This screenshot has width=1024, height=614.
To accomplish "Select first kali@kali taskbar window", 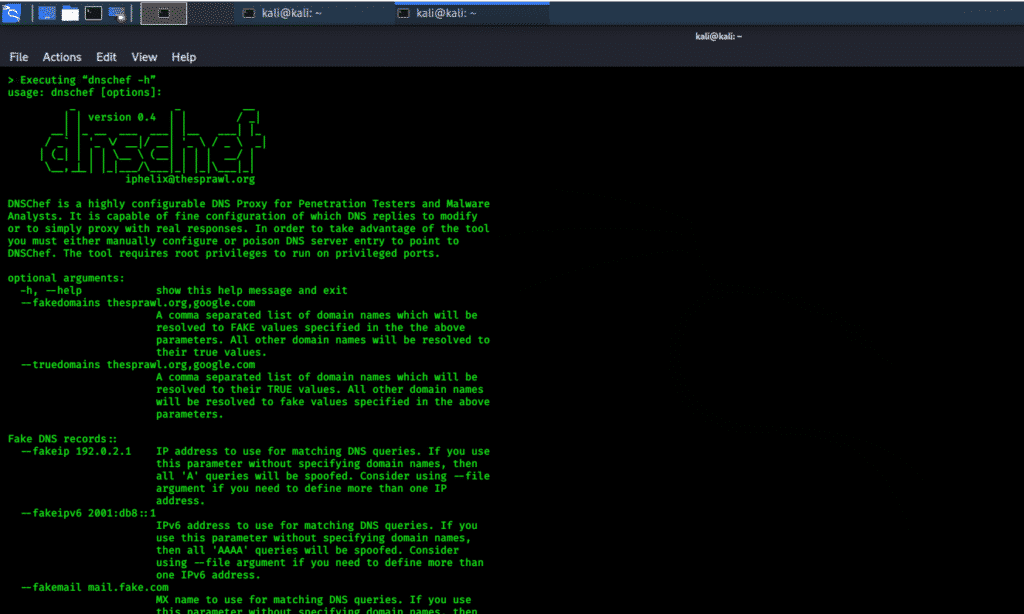I will (x=315, y=13).
